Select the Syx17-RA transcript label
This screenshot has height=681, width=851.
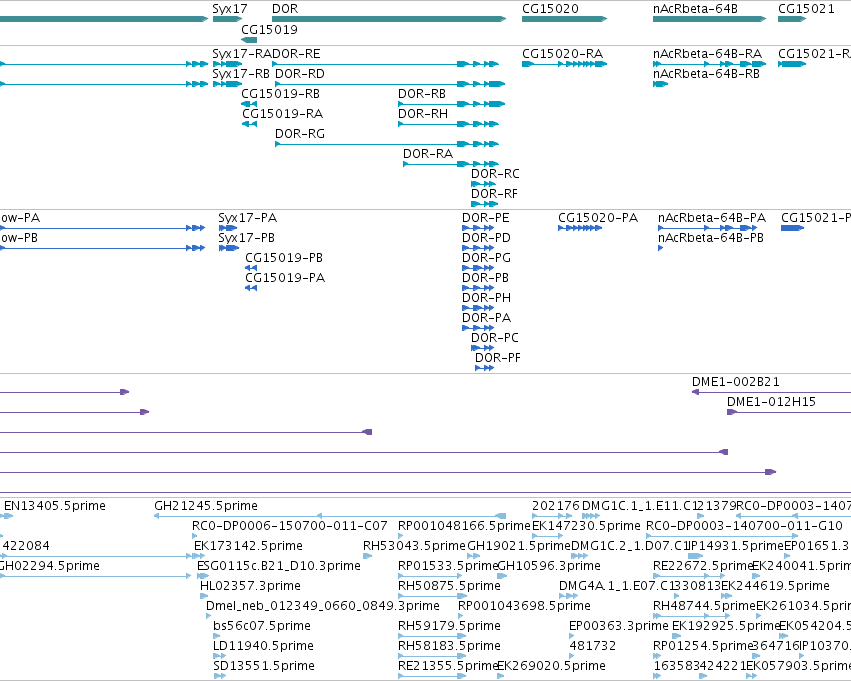click(242, 54)
